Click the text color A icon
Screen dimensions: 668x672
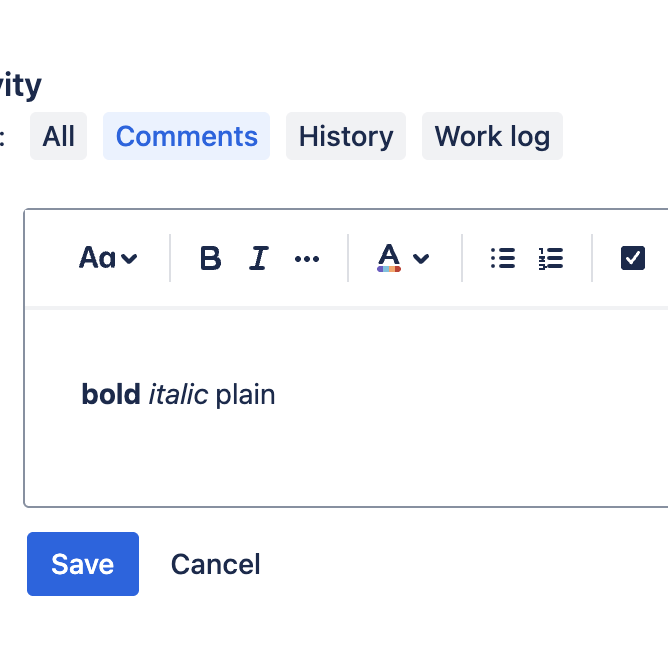pos(389,258)
